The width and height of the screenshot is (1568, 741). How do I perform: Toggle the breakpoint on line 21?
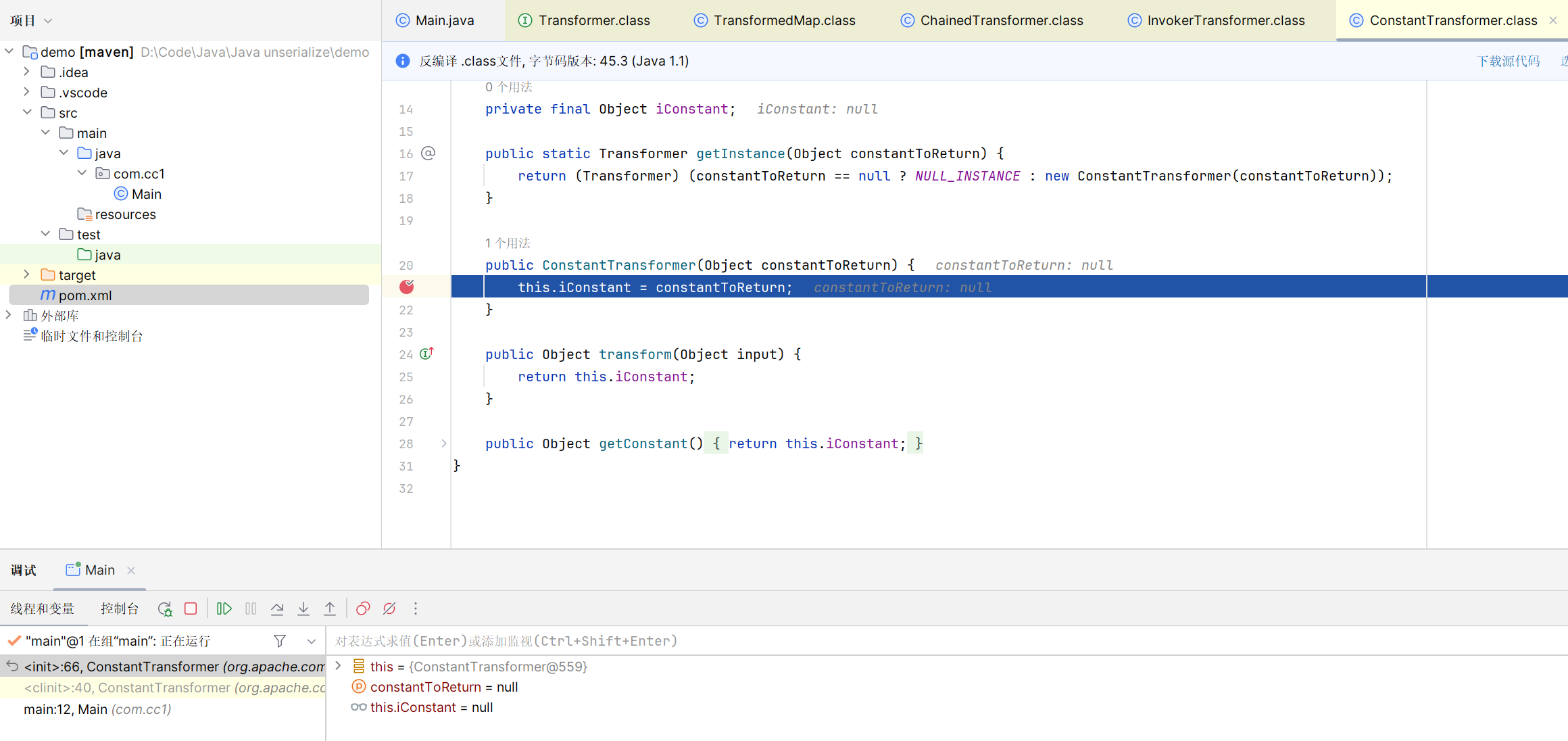tap(407, 287)
